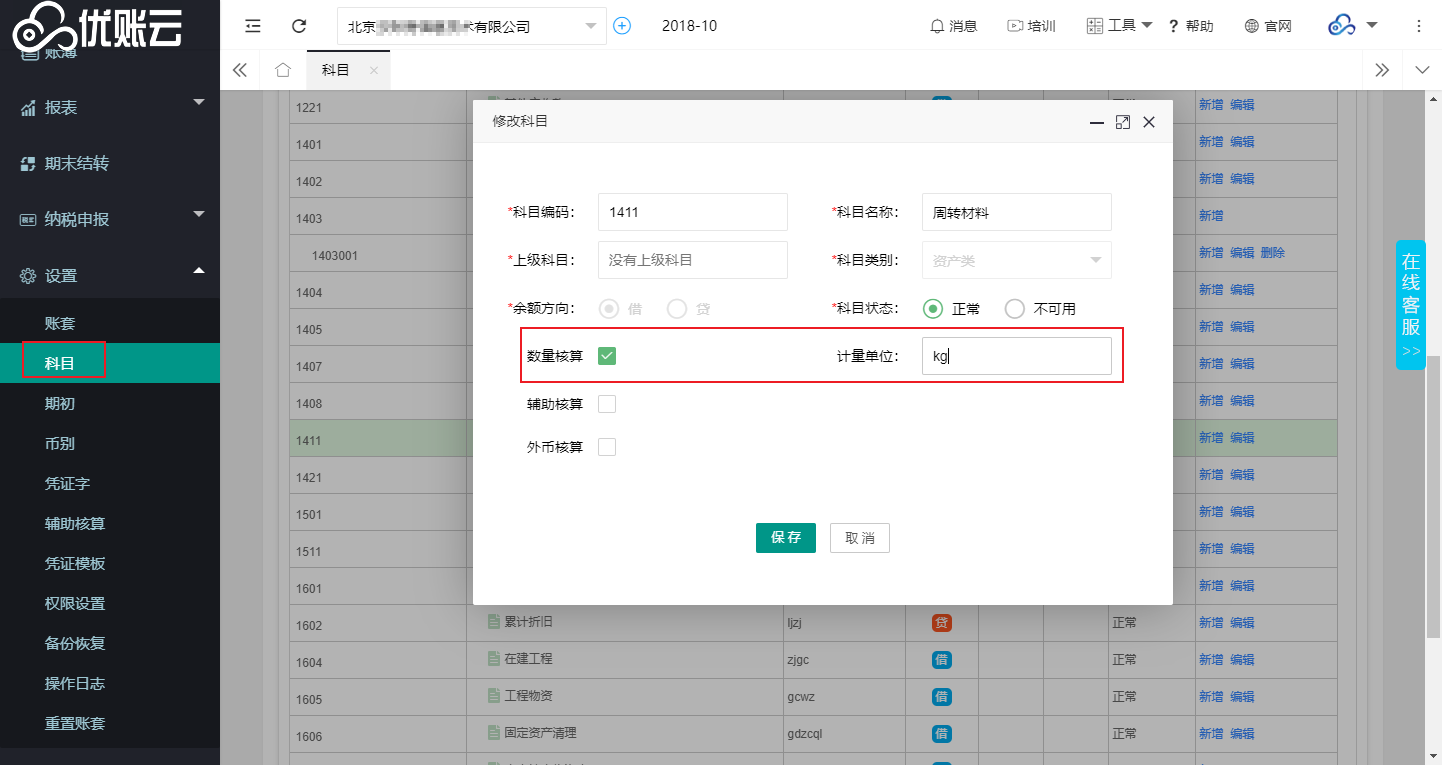Open 币别 in settings submenu
Screen dimensions: 1442x765
click(x=110, y=443)
